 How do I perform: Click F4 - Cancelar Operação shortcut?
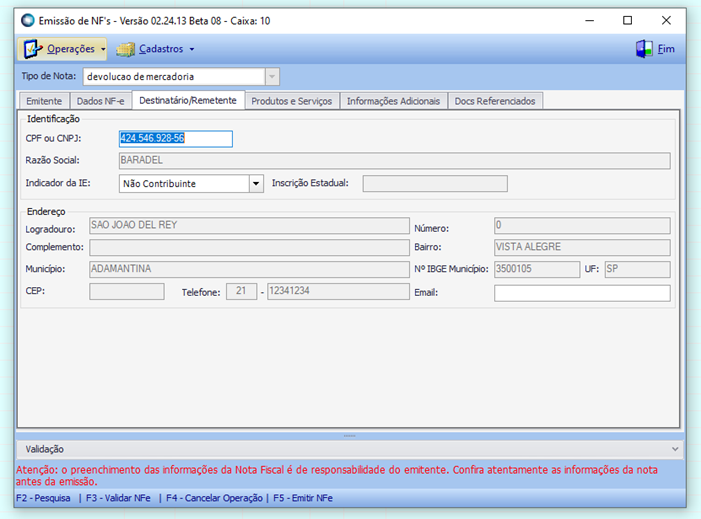click(x=214, y=498)
